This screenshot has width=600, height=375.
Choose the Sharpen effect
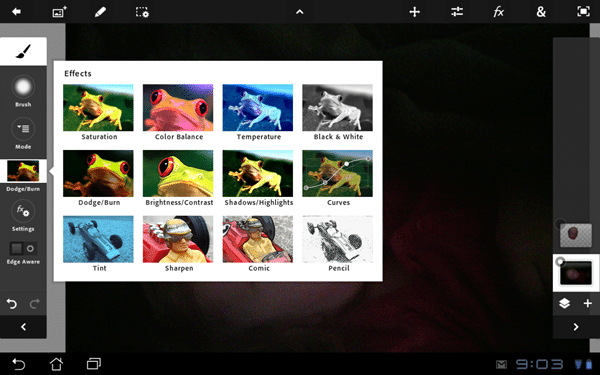click(x=178, y=244)
